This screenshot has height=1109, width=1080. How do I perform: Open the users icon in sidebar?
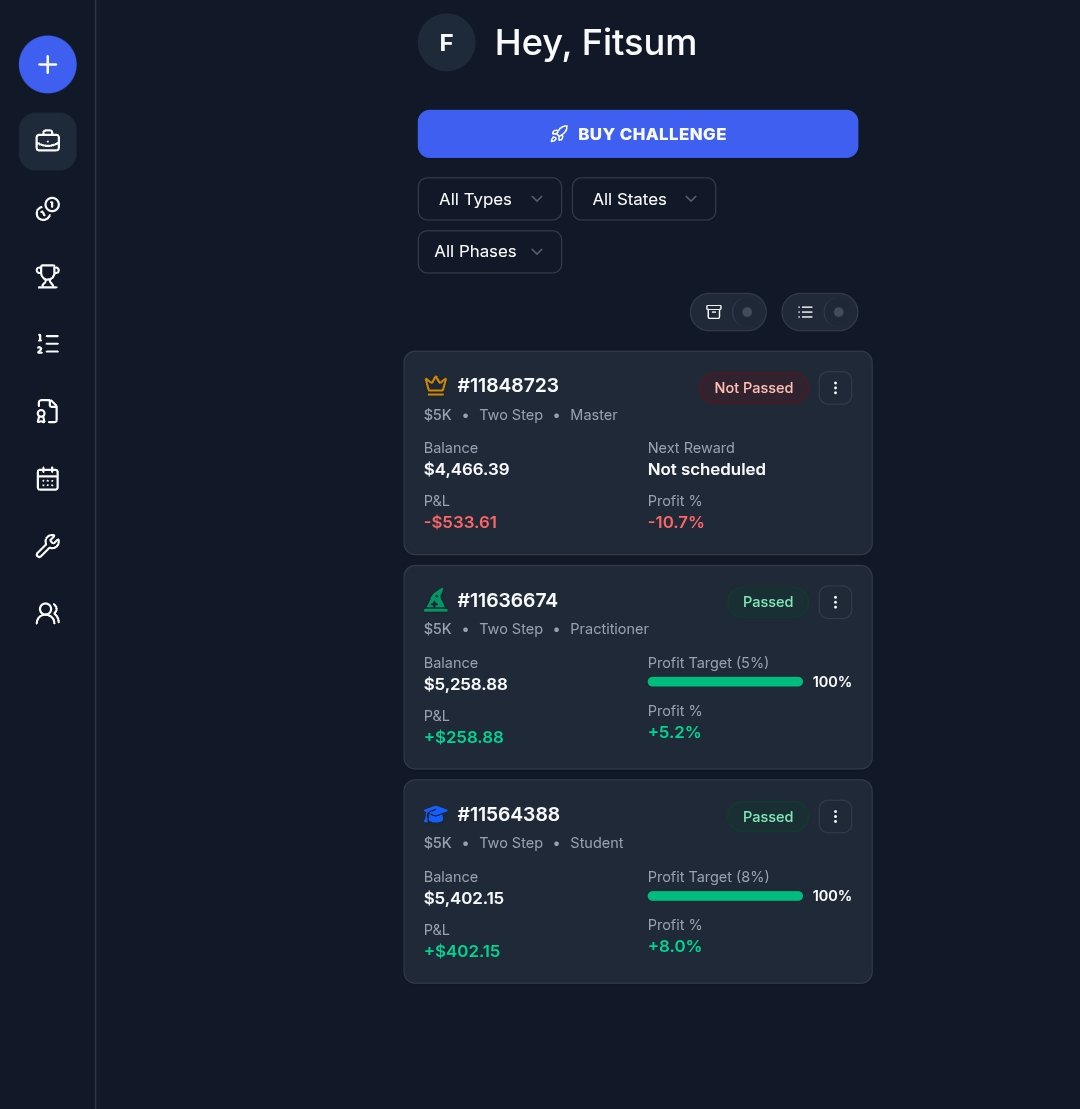[x=47, y=613]
